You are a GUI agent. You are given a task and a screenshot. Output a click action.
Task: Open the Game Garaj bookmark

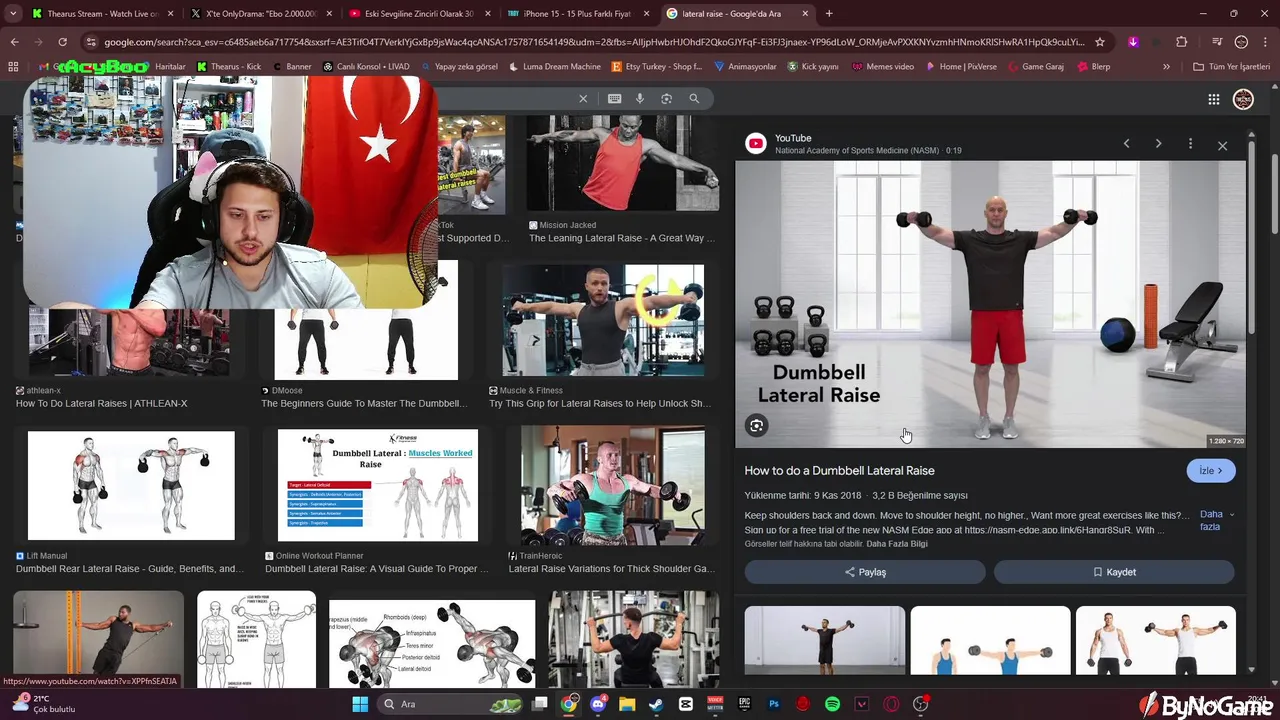click(x=1035, y=67)
